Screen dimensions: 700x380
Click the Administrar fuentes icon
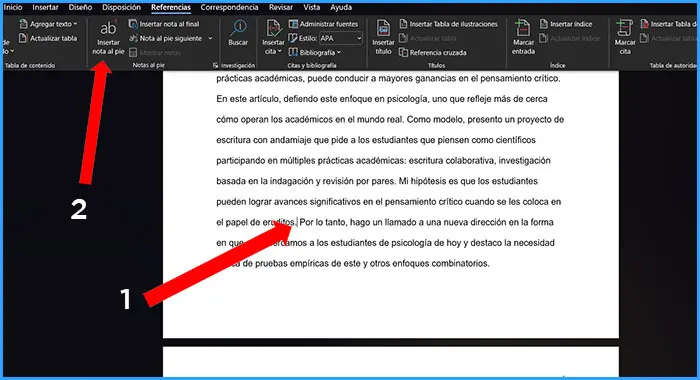(293, 24)
